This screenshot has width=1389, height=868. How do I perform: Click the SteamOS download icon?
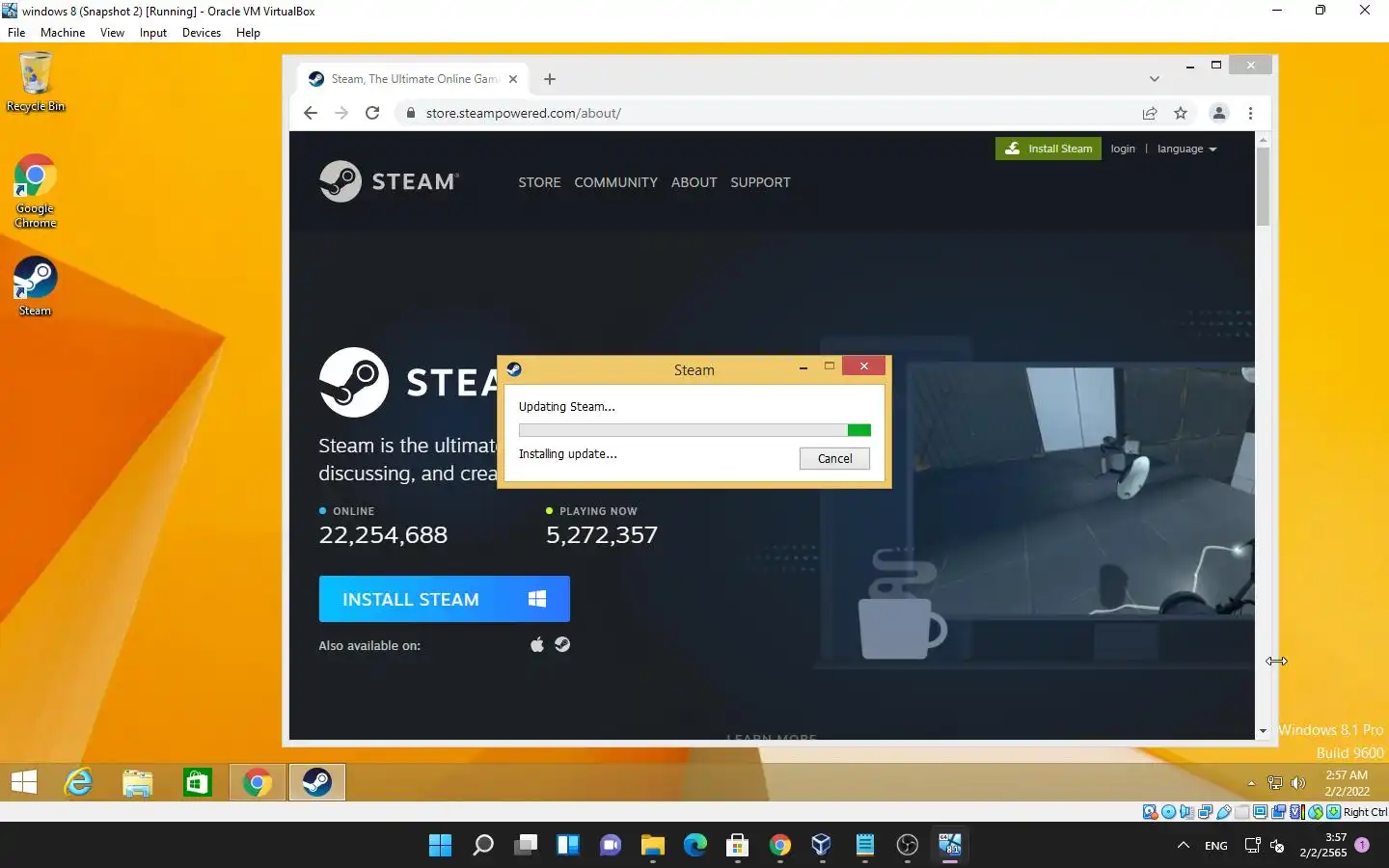click(562, 644)
